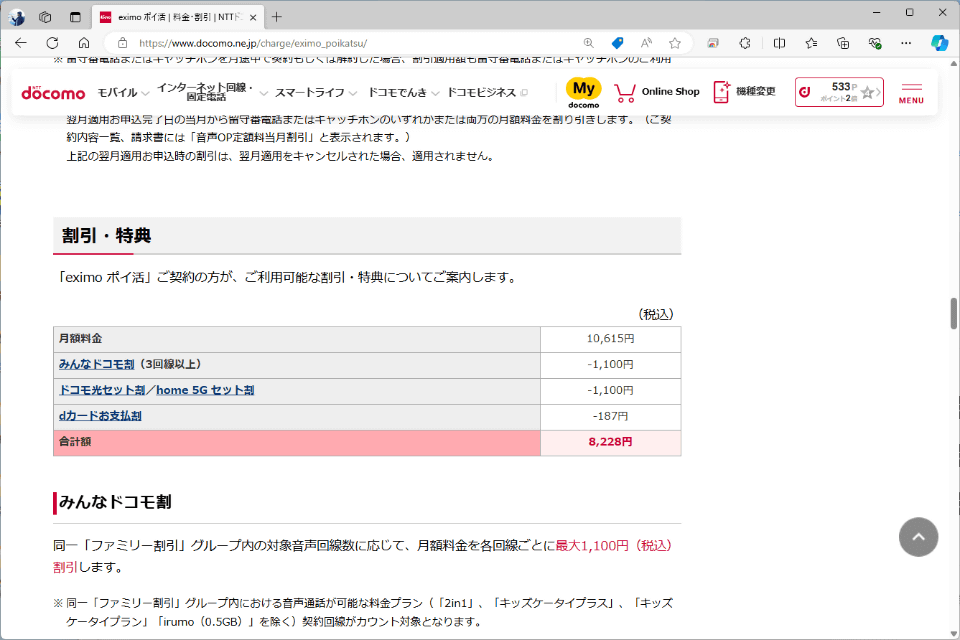Open My docomo from the header

584,91
